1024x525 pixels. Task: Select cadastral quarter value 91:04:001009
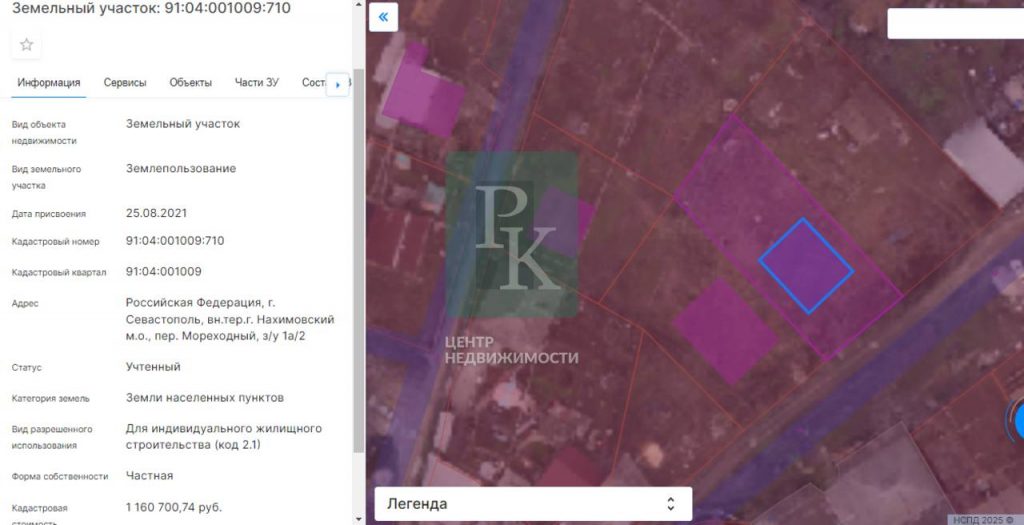coord(164,271)
